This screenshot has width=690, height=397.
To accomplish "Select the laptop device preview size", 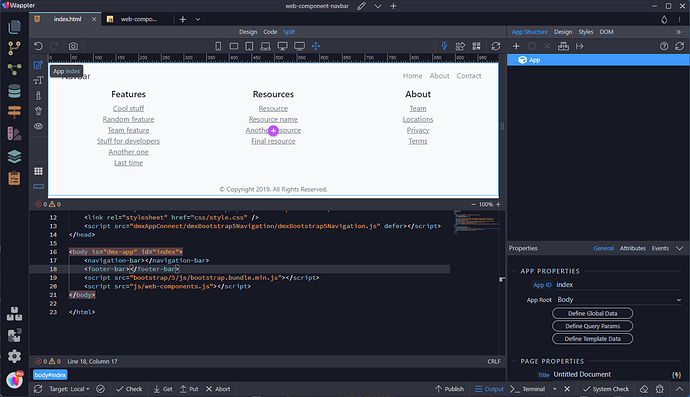I will coord(265,46).
